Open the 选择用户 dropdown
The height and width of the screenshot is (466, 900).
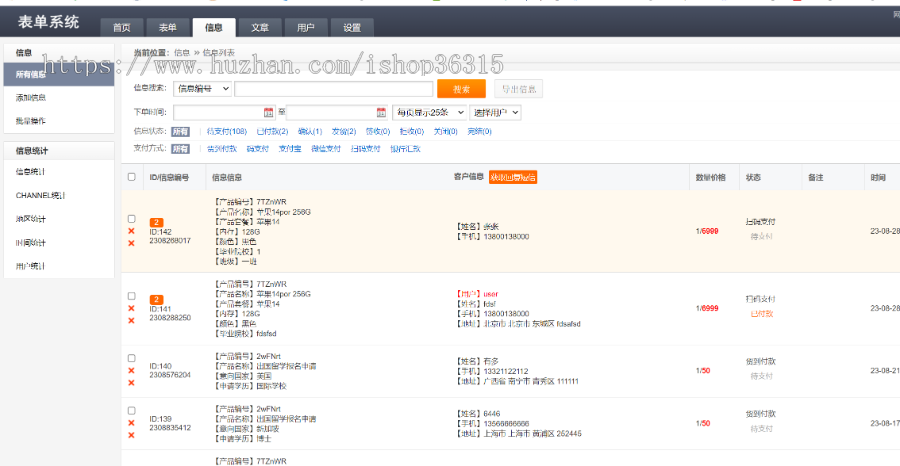pos(495,112)
